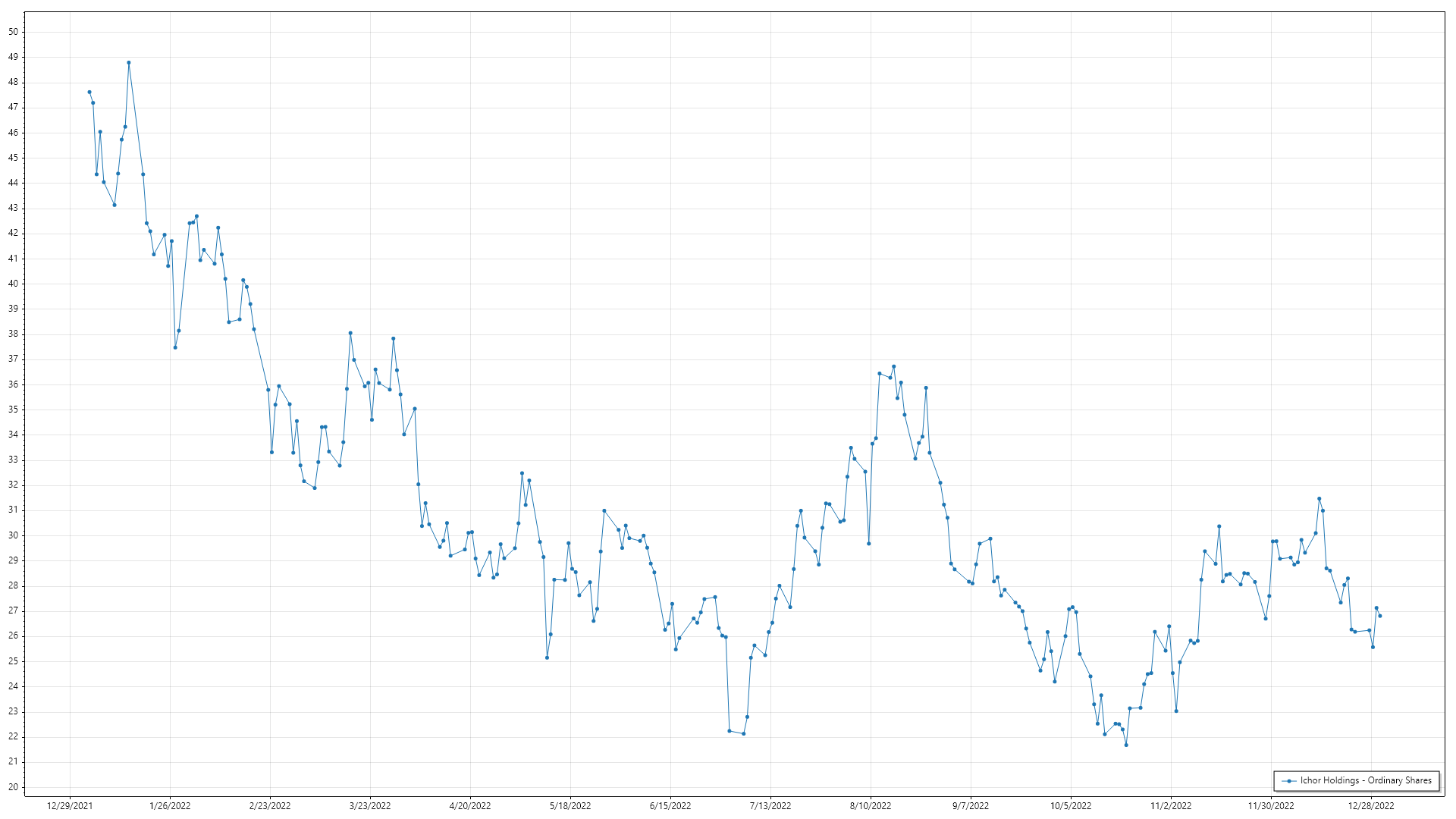1456x819 pixels.
Task: Click the Ichor Holdings legend label
Action: click(1366, 780)
